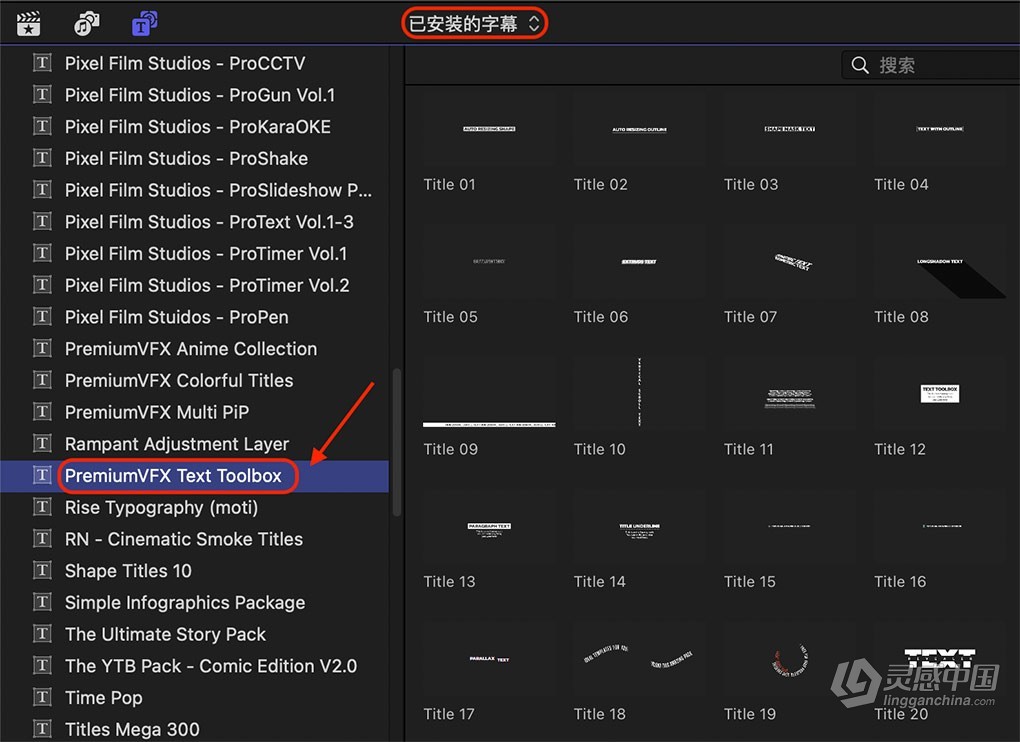This screenshot has width=1020, height=742.
Task: Open the Photos and Audio sidebar icon
Action: 87,23
